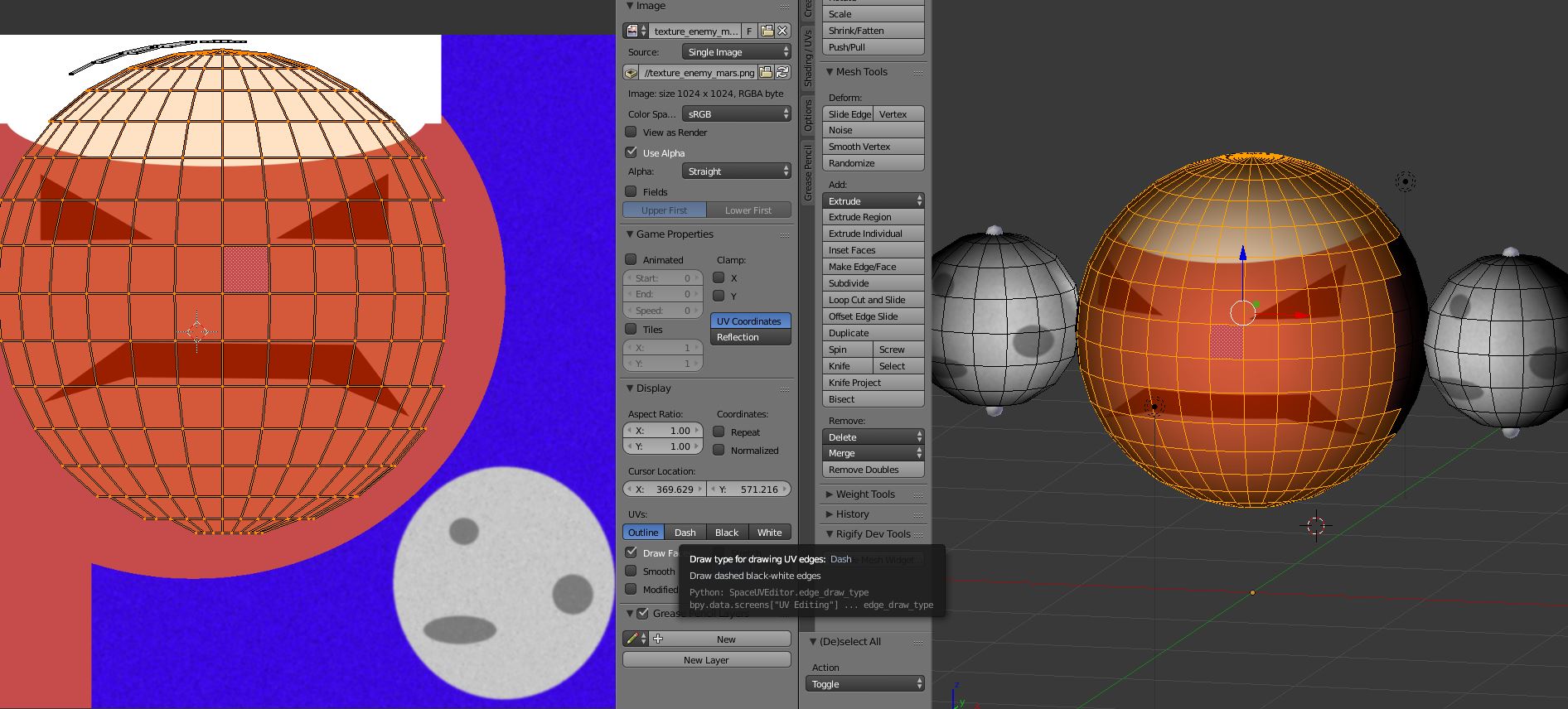
Task: Open the Source dropdown showing Single Image
Action: pyautogui.click(x=736, y=51)
